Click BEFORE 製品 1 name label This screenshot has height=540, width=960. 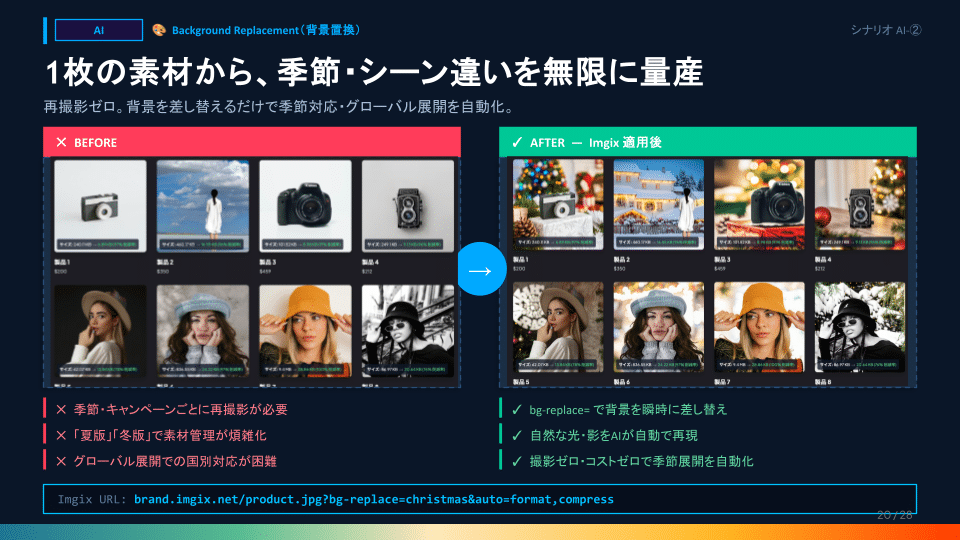[x=62, y=262]
